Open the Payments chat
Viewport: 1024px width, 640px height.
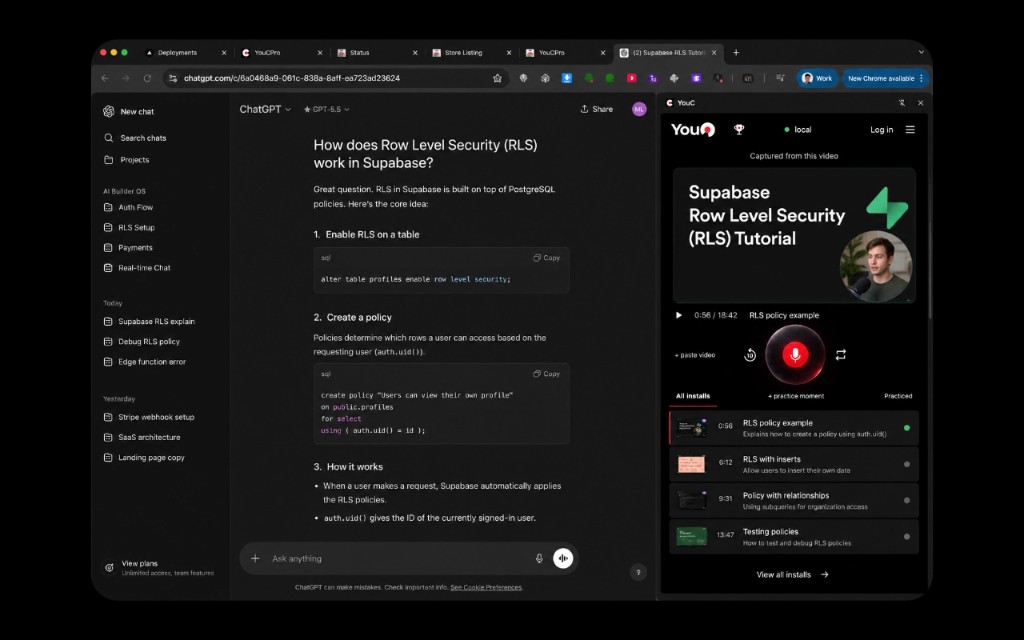(x=128, y=248)
